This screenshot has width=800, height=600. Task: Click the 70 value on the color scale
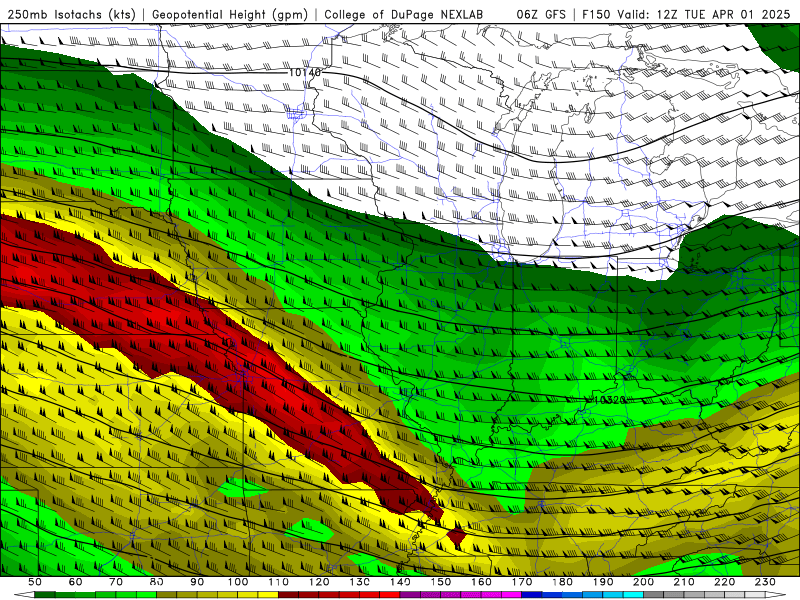[x=116, y=582]
